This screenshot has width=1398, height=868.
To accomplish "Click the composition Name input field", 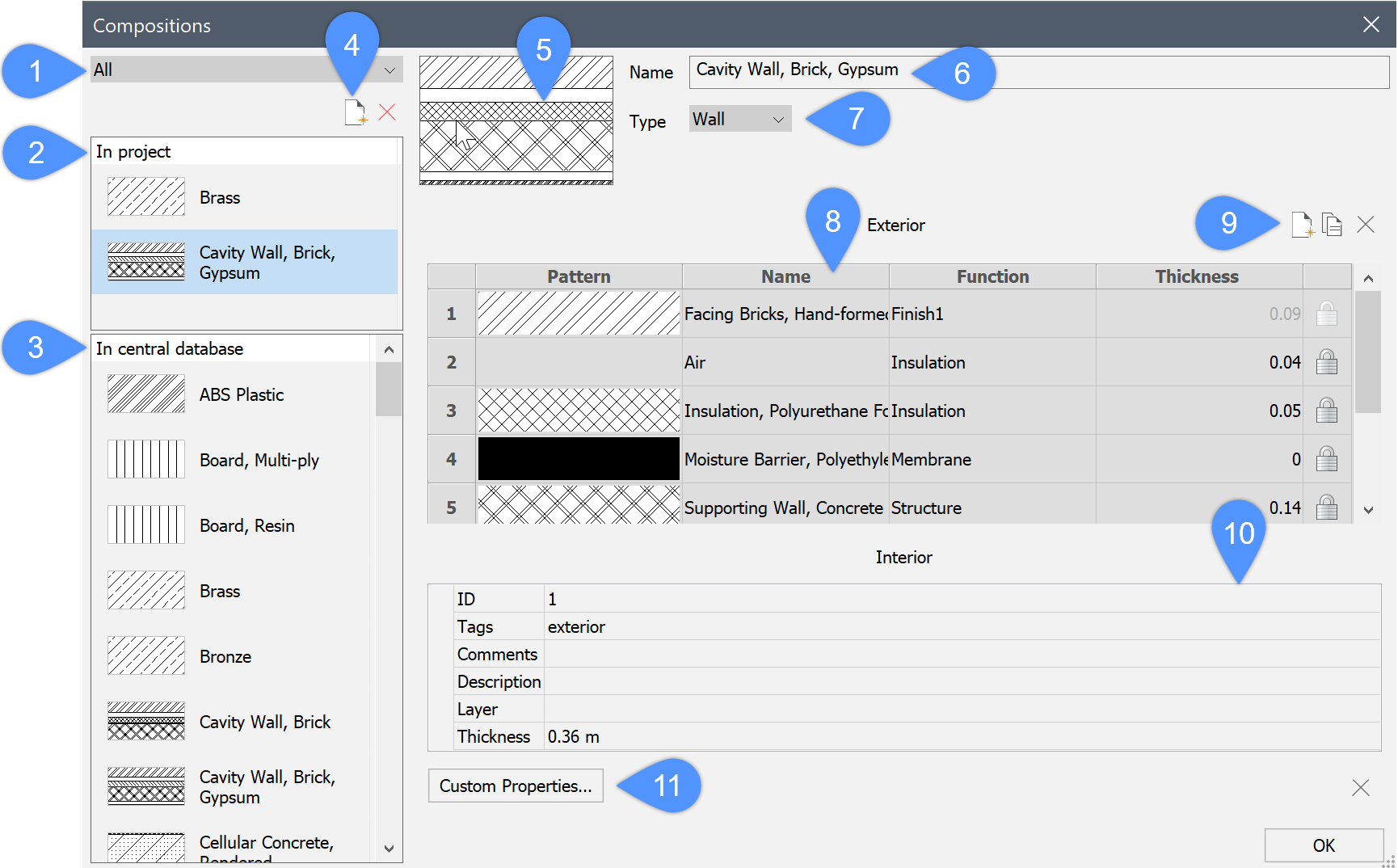I will pos(1038,71).
